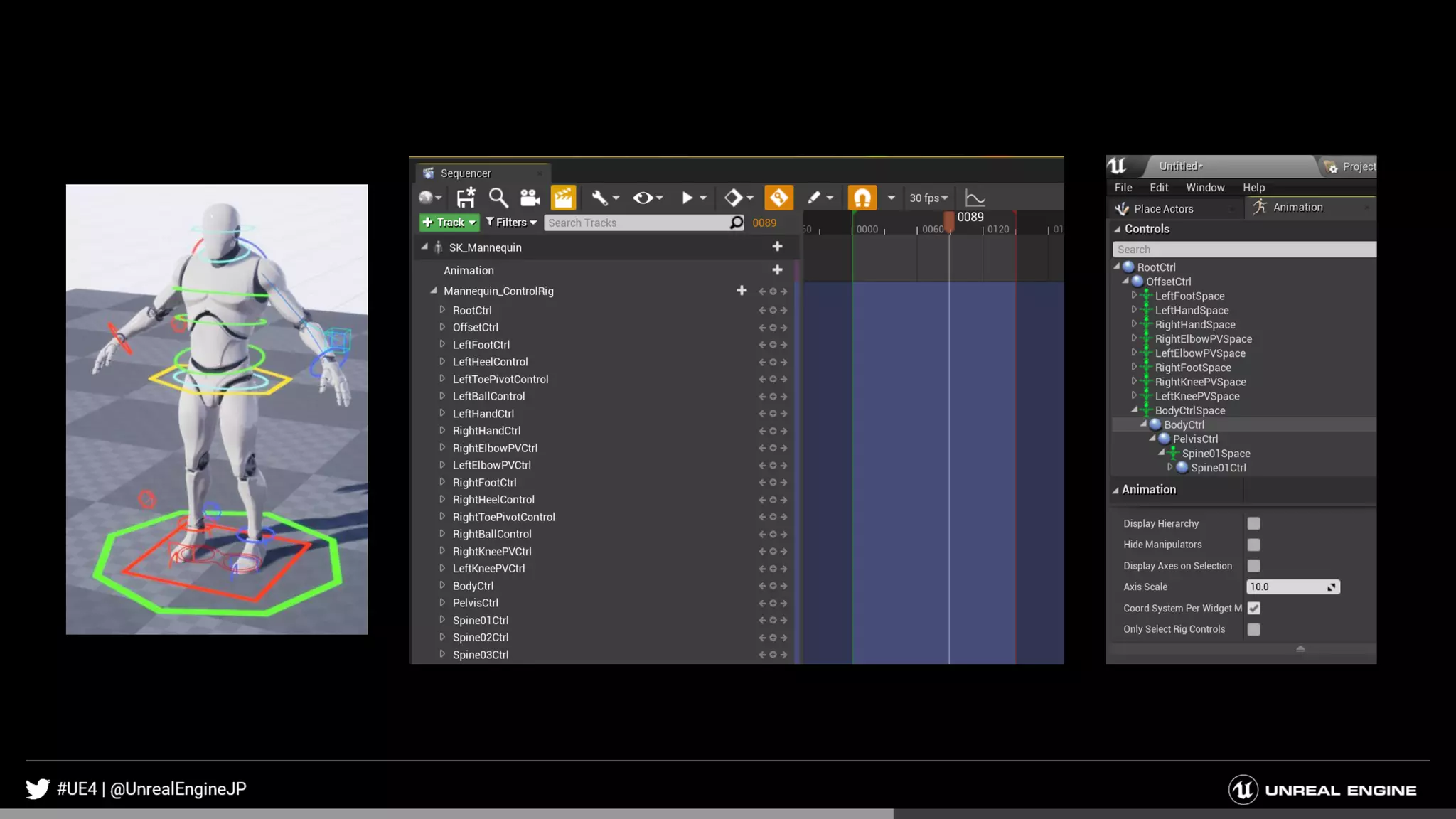Screen dimensions: 1456x819
Task: Expand the LeftFootCtrl track
Action: point(442,344)
